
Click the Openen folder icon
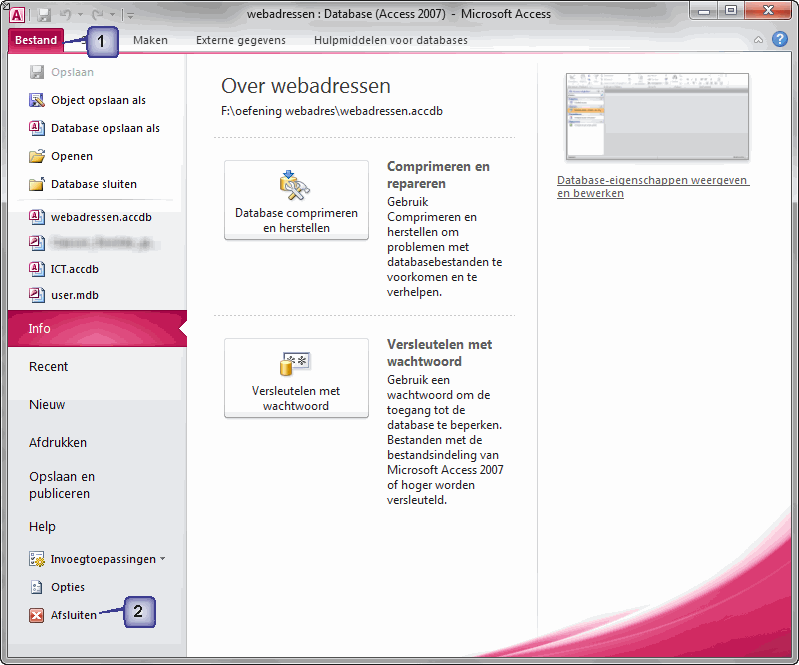(x=37, y=156)
